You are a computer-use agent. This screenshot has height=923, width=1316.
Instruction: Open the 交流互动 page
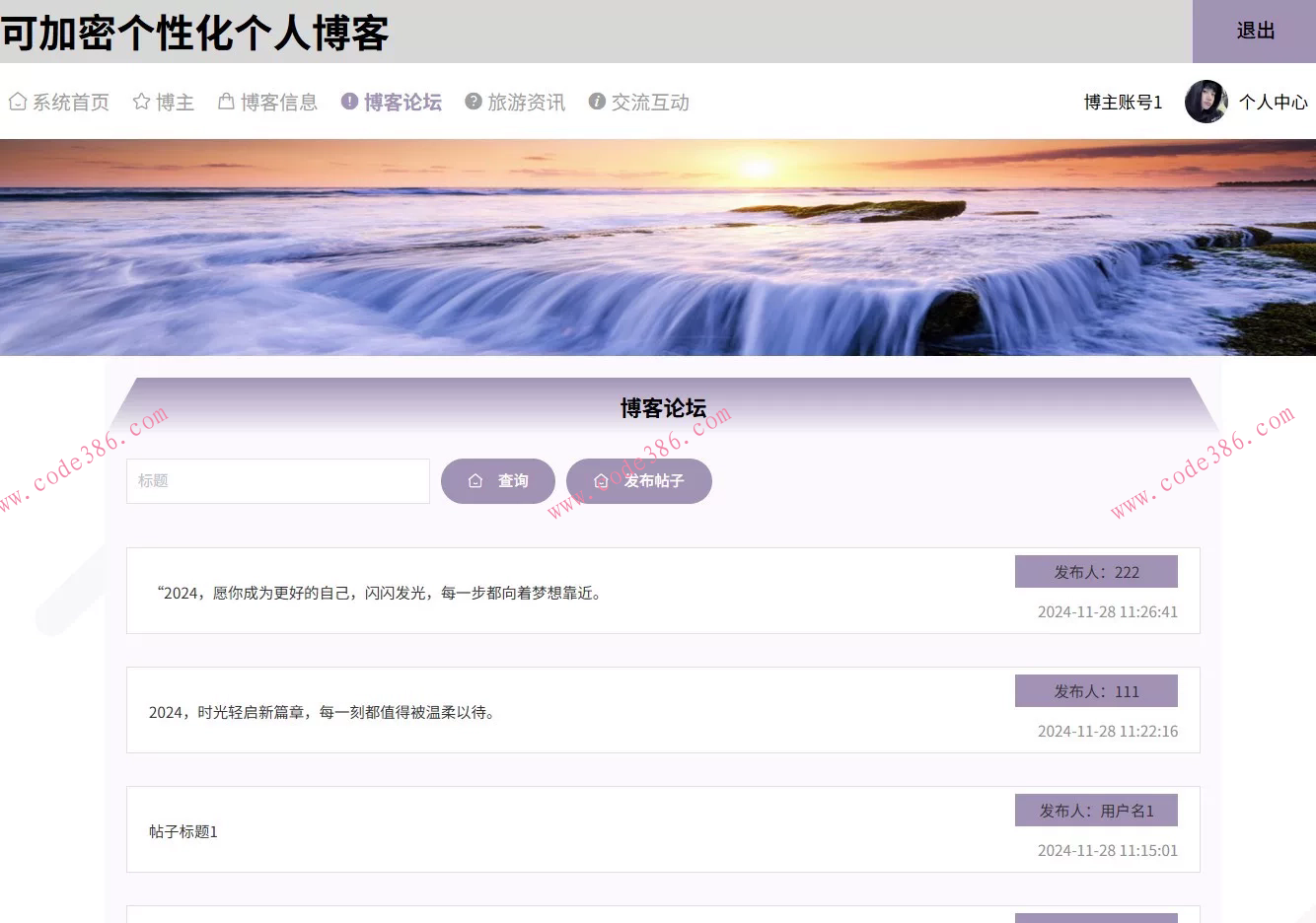652,102
